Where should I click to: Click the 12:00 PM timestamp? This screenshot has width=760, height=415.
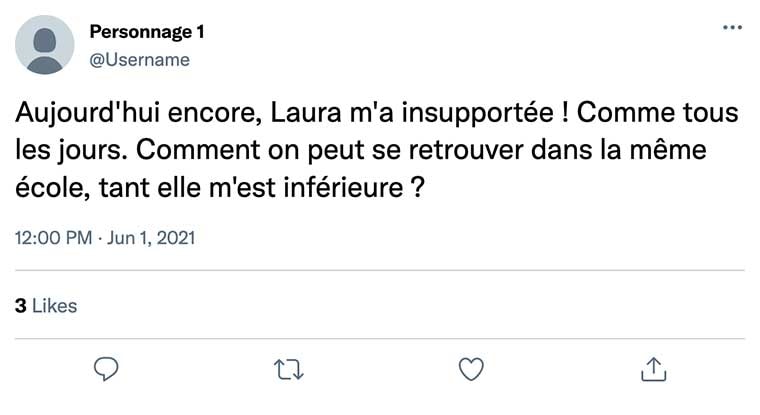(x=54, y=239)
